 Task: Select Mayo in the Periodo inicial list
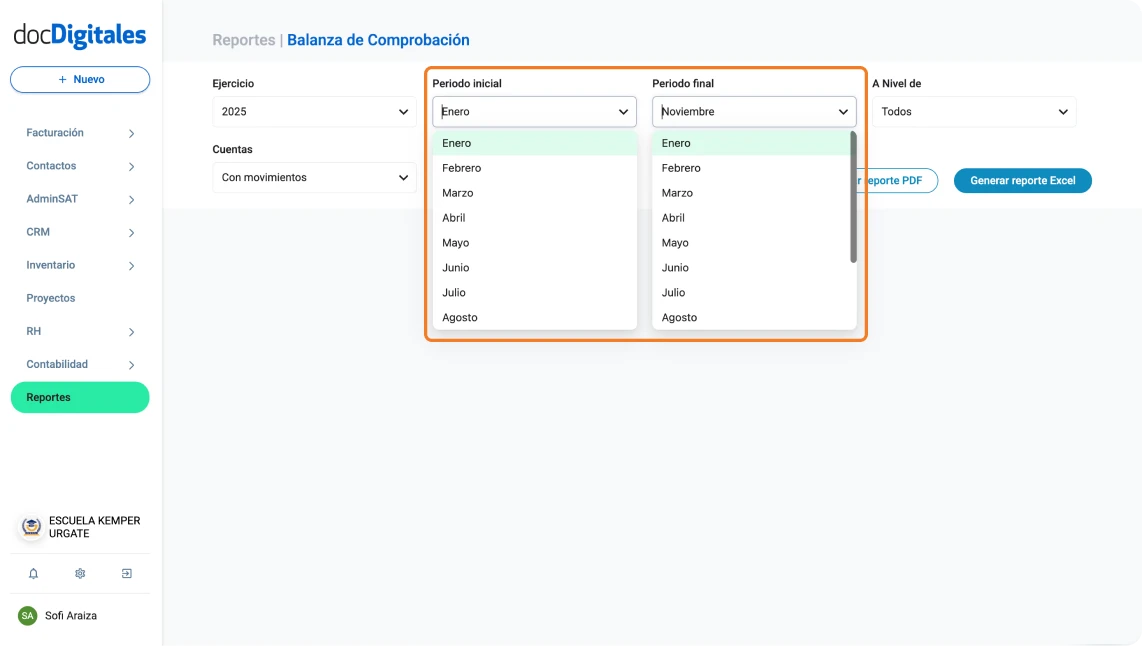(455, 242)
